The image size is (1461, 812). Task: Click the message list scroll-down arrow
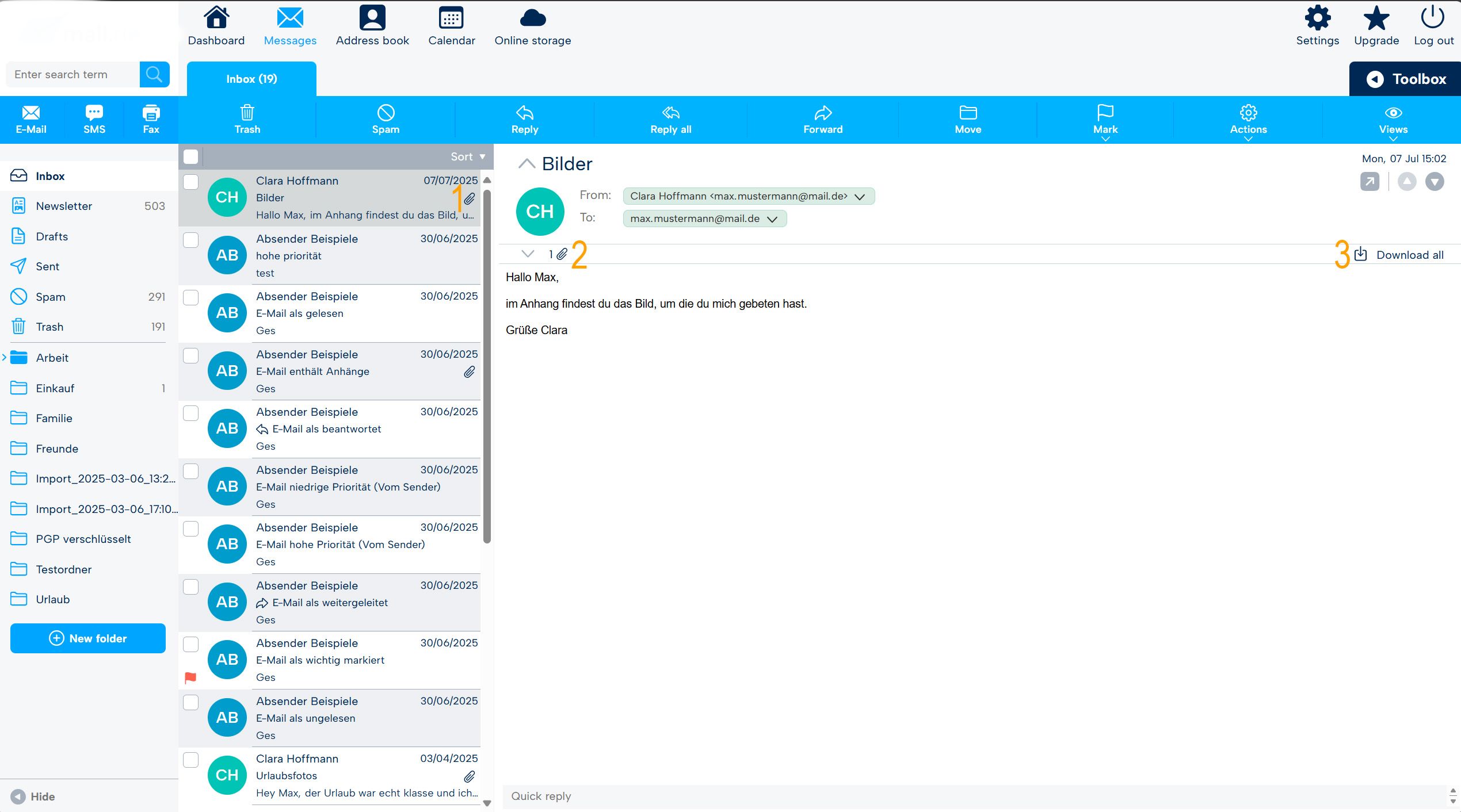click(487, 803)
